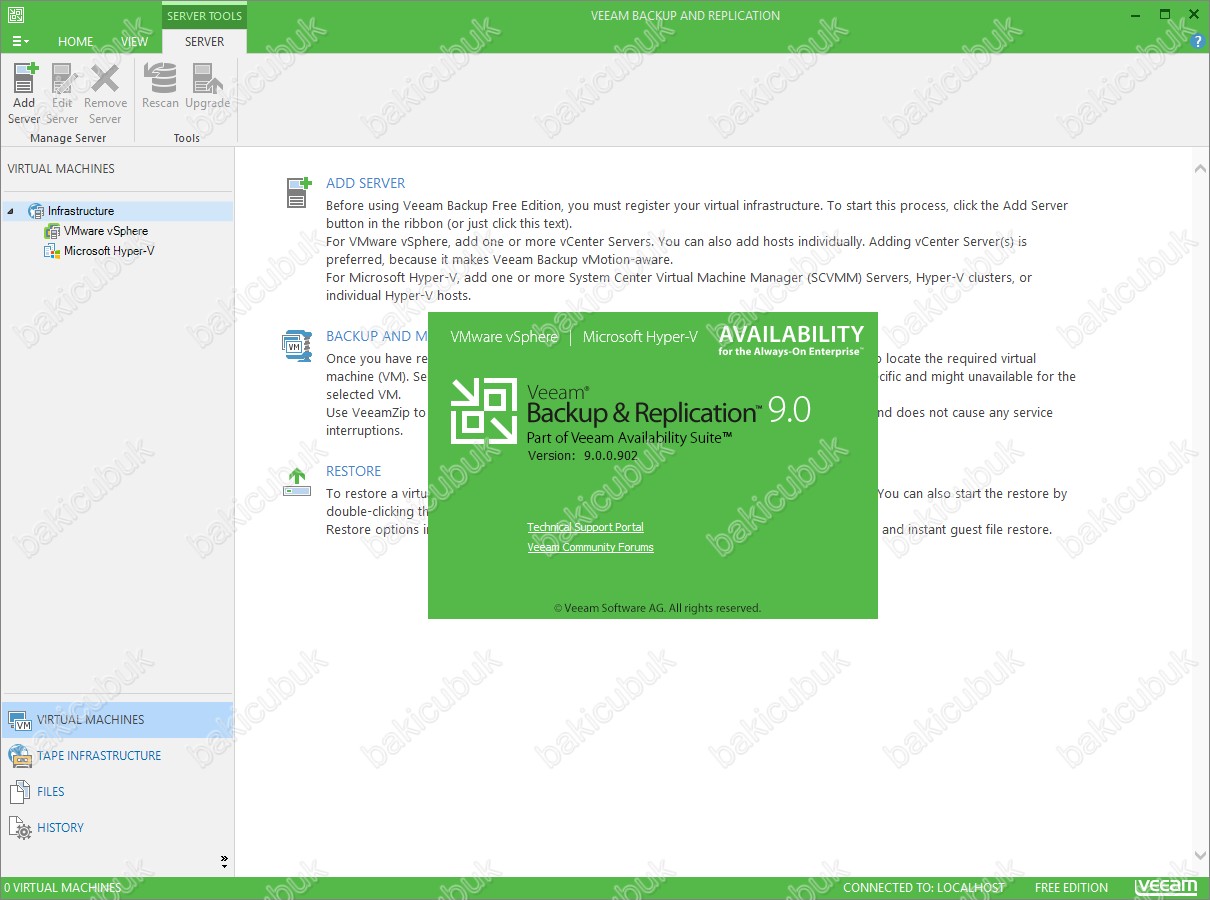Switch to the VIEW ribbon tab
The image size is (1210, 900).
pos(134,42)
